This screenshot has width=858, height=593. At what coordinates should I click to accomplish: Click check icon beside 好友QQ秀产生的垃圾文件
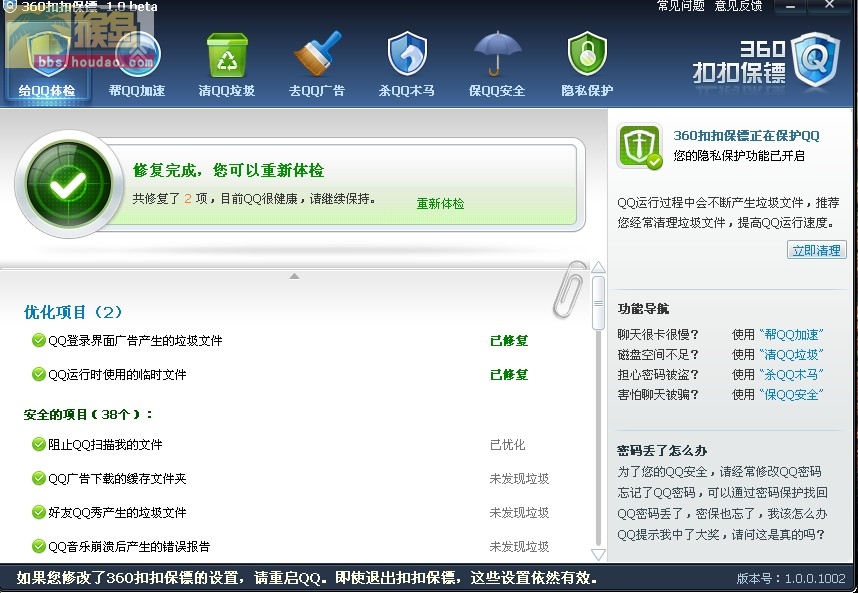(x=38, y=512)
